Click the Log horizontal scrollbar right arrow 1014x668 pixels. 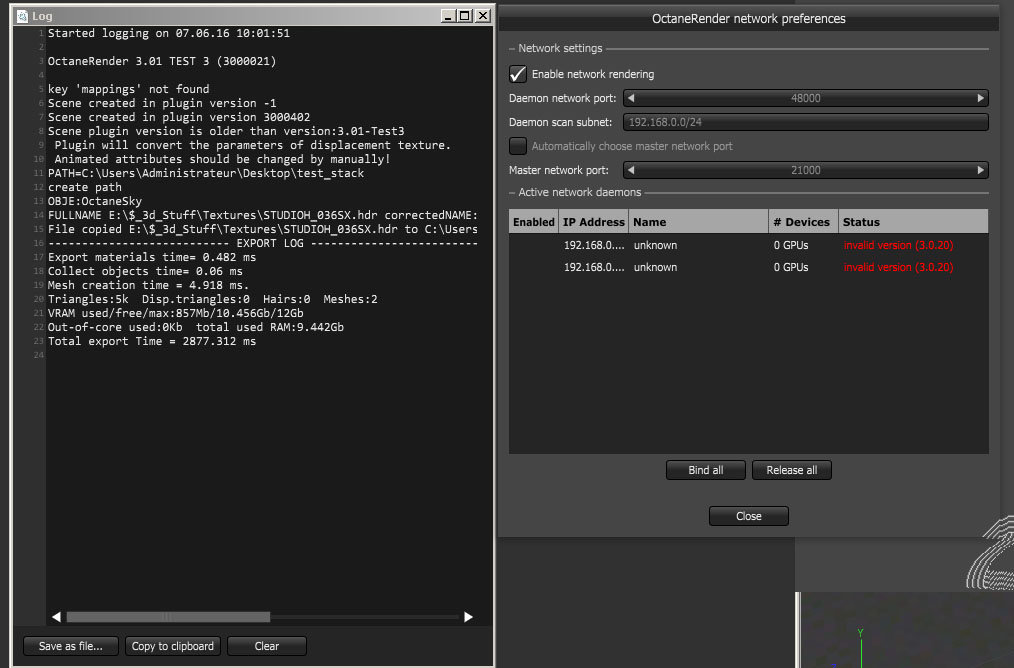[x=468, y=617]
